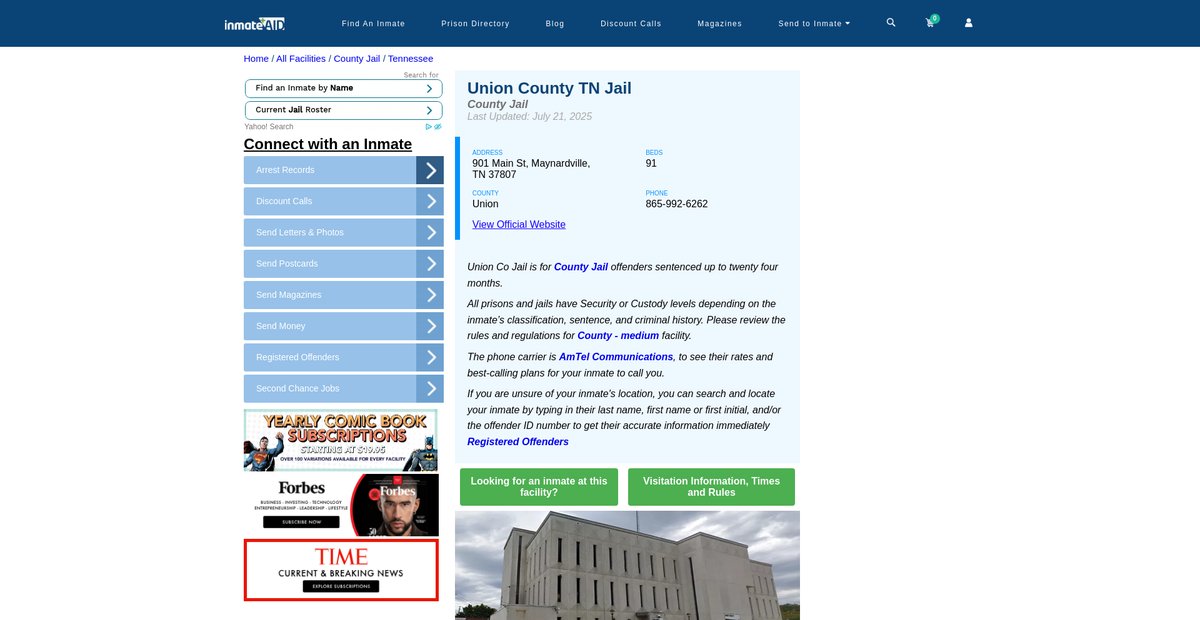Open County Jail breadcrumb link
Screen dimensions: 1200x620
tap(357, 59)
